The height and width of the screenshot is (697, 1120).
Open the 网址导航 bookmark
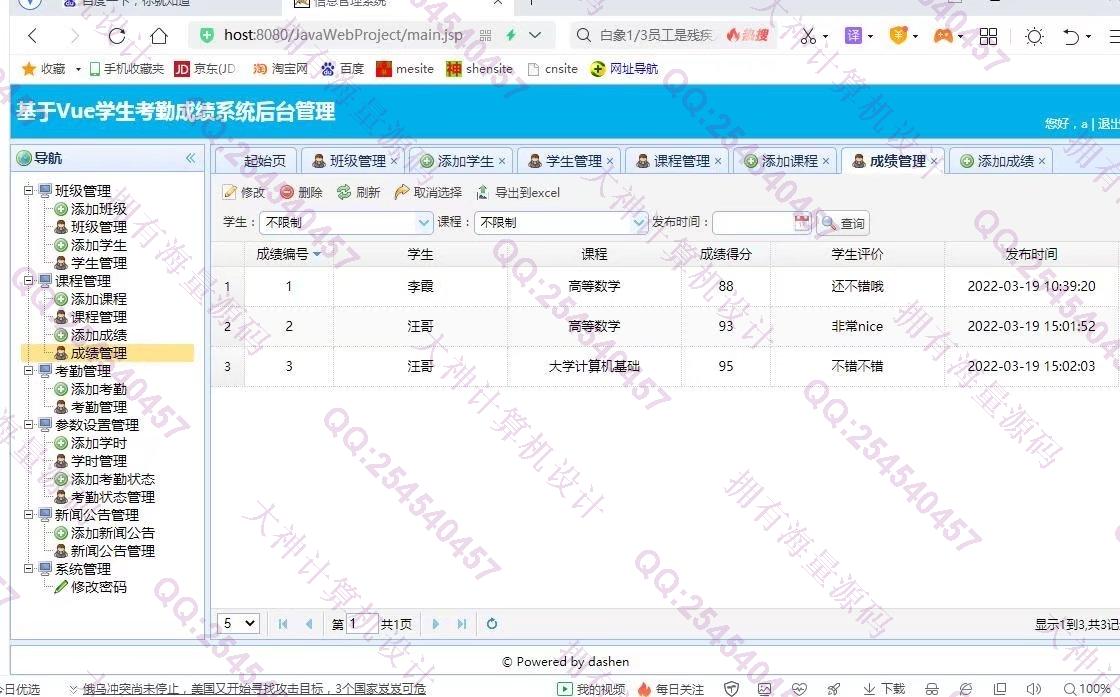(624, 69)
